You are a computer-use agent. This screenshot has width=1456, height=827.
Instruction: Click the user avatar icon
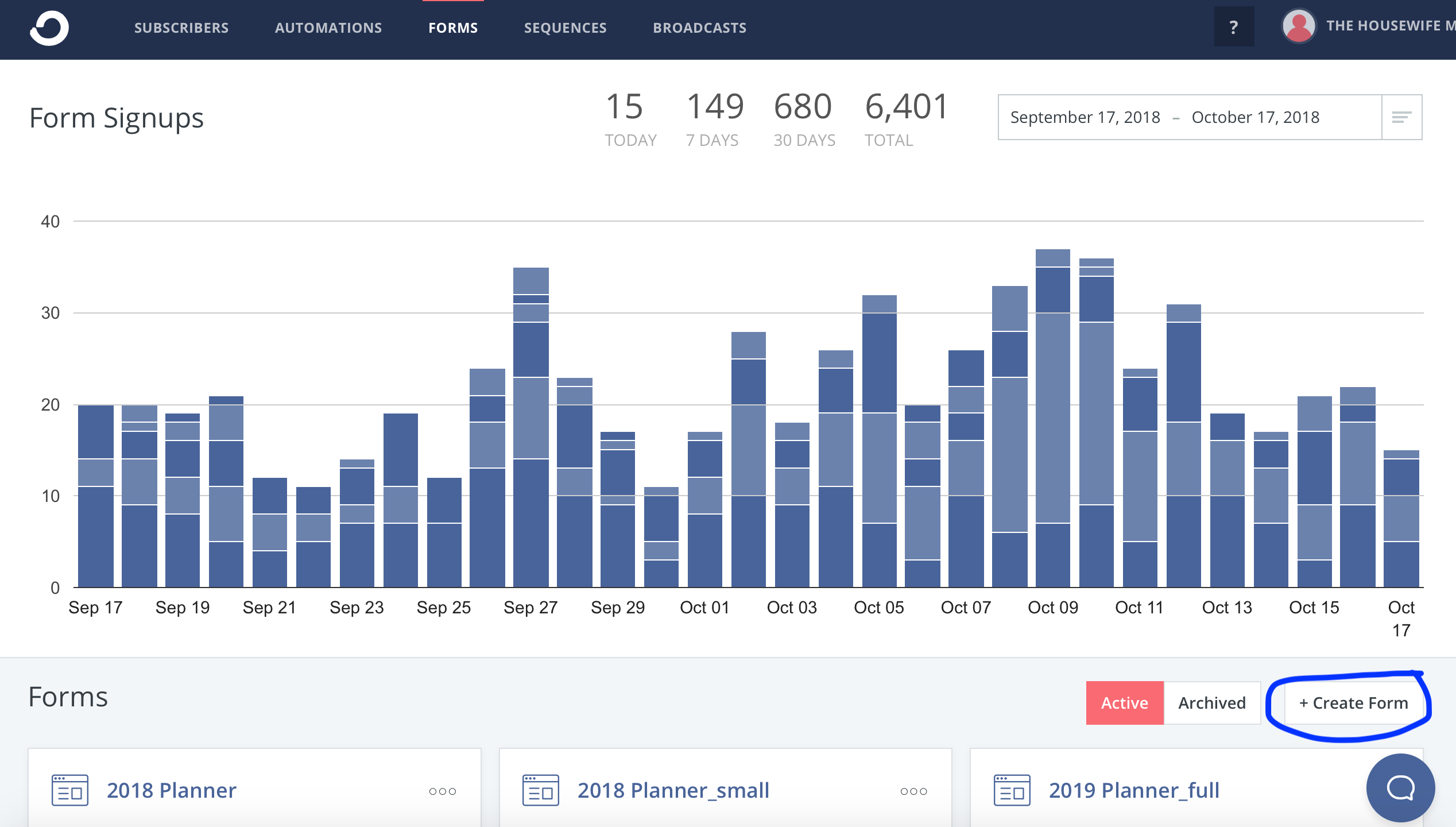tap(1299, 26)
